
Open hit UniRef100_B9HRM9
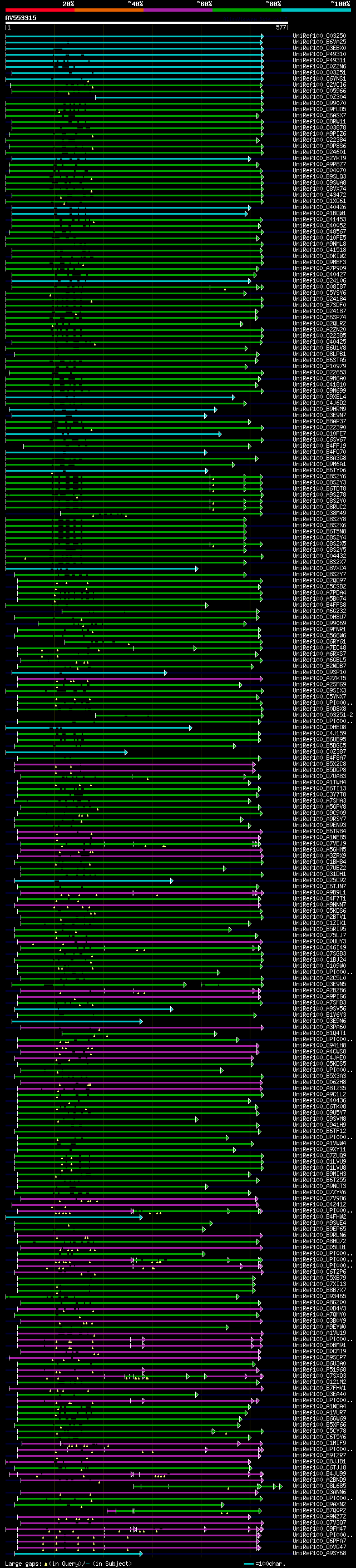point(319,409)
